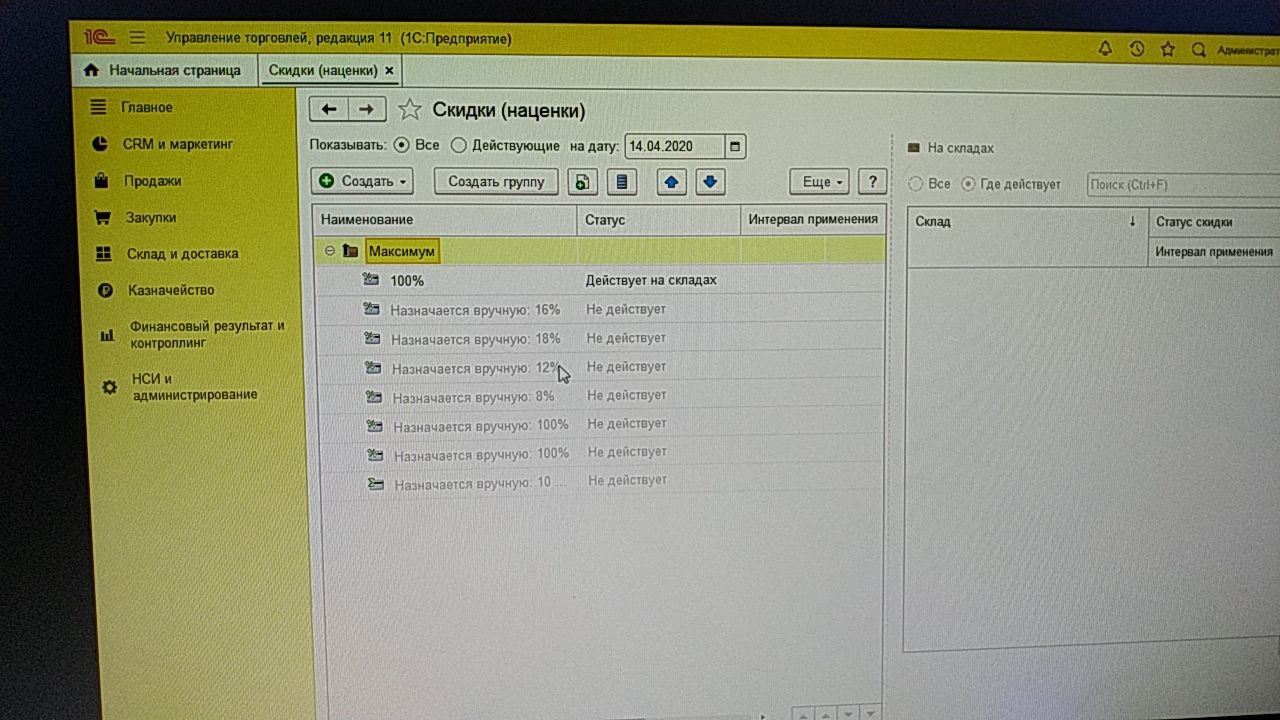Click the Главное sidebar icon

pos(98,107)
